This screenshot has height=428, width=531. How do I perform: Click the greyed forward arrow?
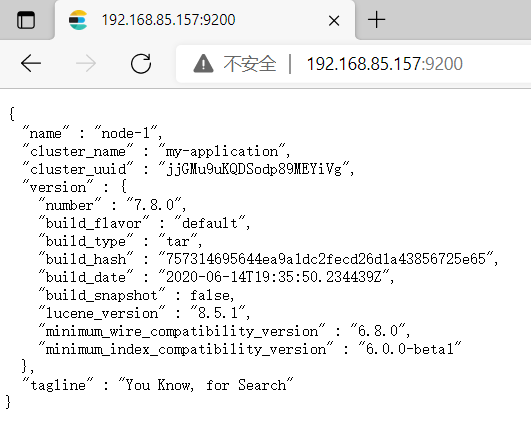pyautogui.click(x=86, y=63)
